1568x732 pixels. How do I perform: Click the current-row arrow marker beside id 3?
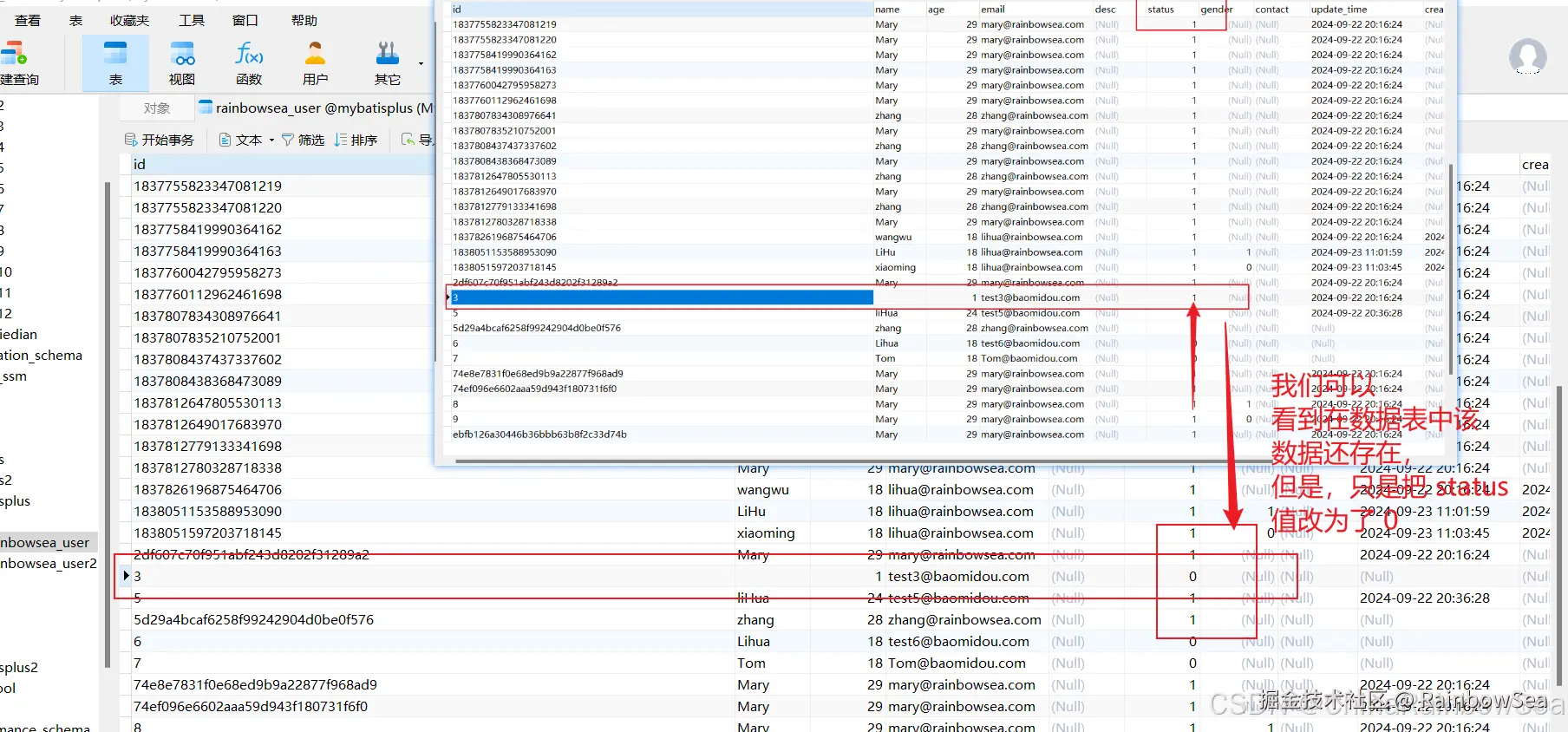point(127,575)
